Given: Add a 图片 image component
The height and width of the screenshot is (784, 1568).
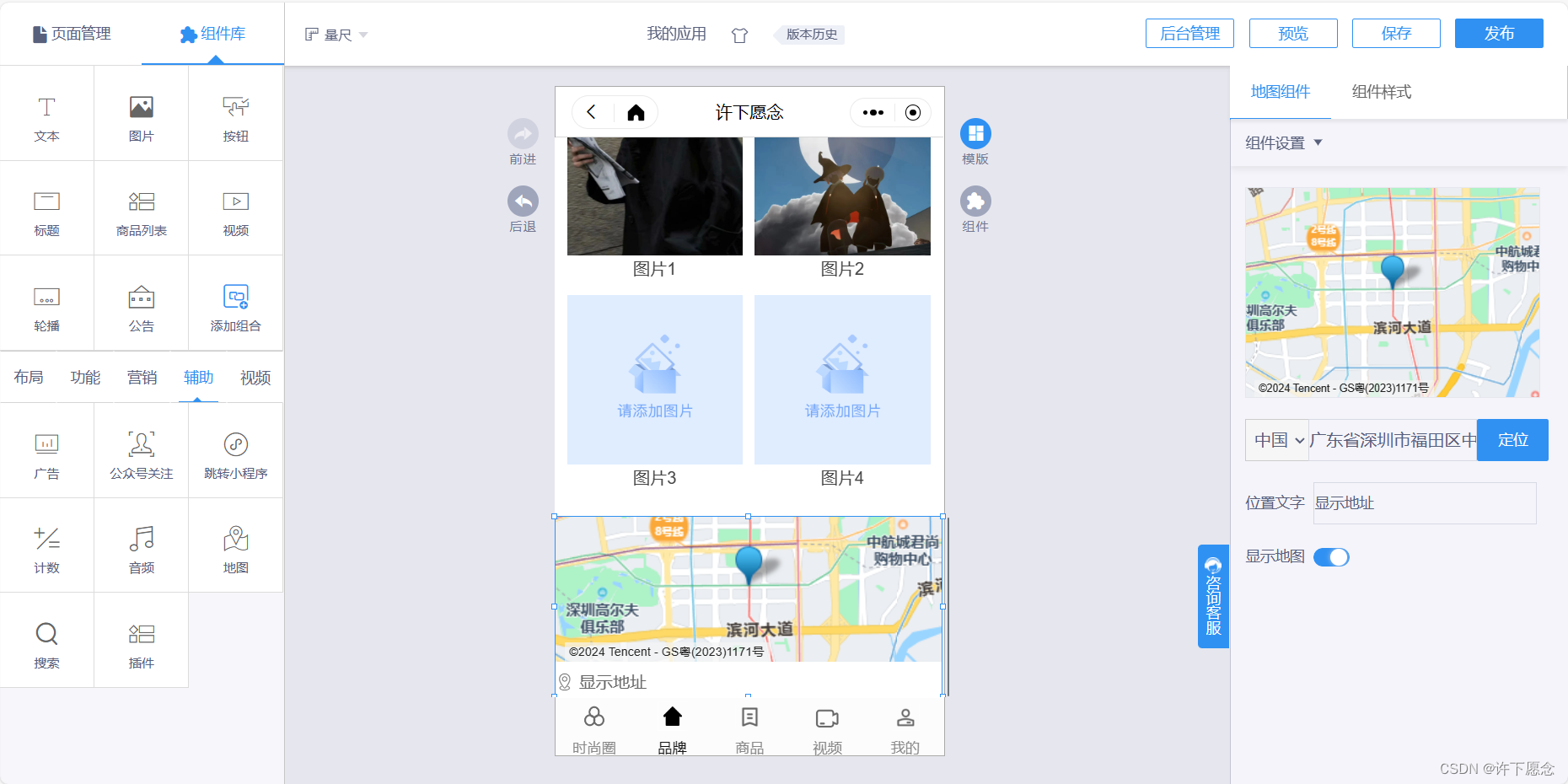Looking at the screenshot, I should pos(142,114).
